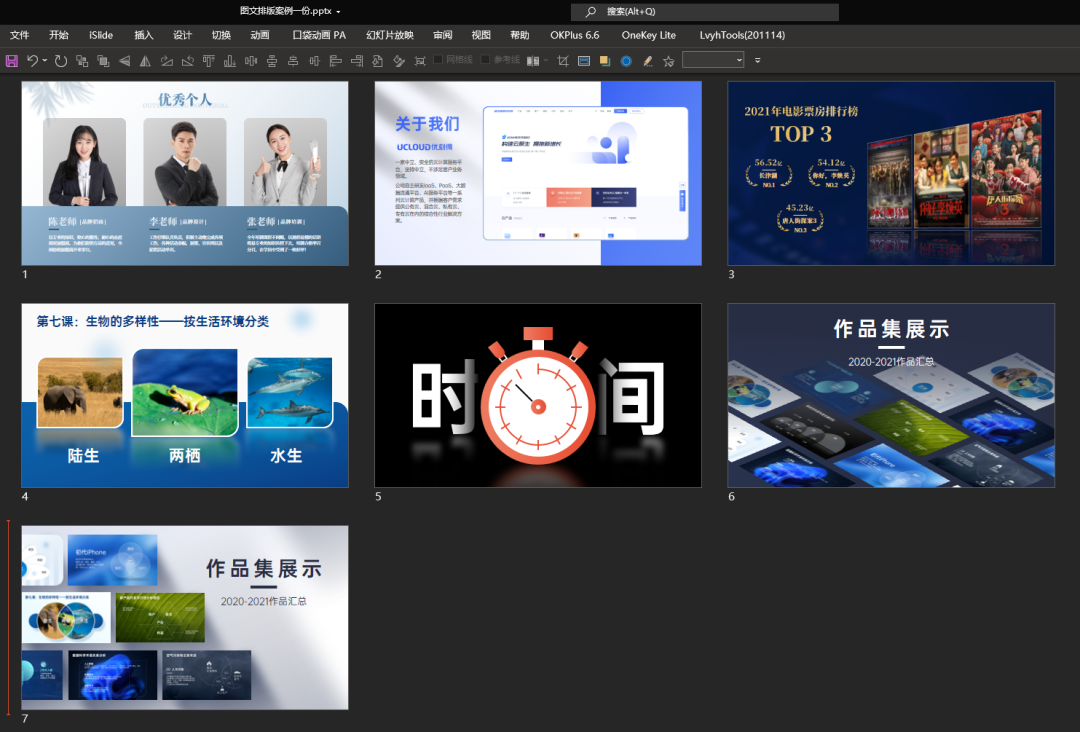Select the stopwatch 时间 slide 5 thumbnail
1080x732 pixels.
[538, 395]
